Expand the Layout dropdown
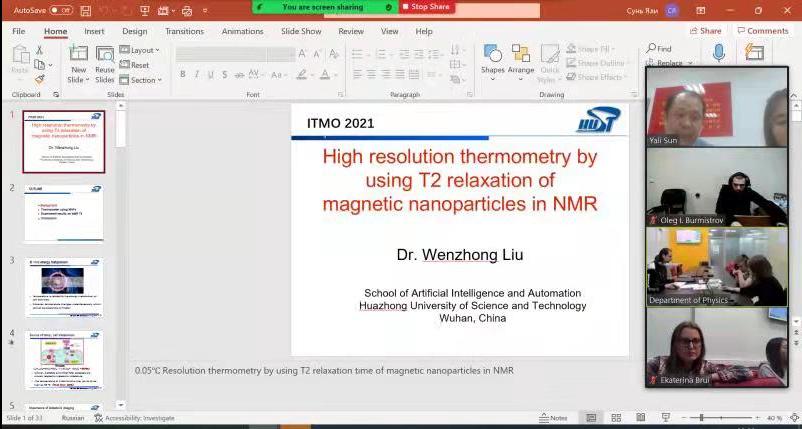 pyautogui.click(x=143, y=50)
